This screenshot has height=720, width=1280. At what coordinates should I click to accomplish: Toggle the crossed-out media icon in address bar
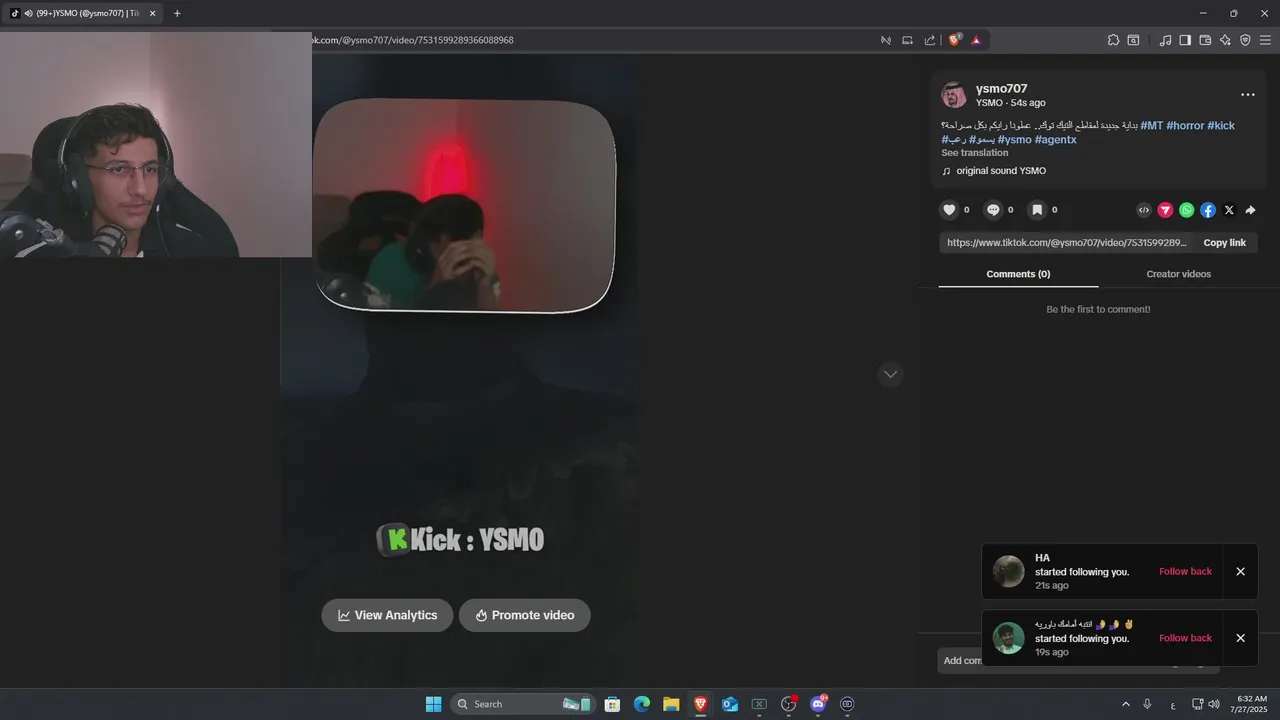point(886,40)
